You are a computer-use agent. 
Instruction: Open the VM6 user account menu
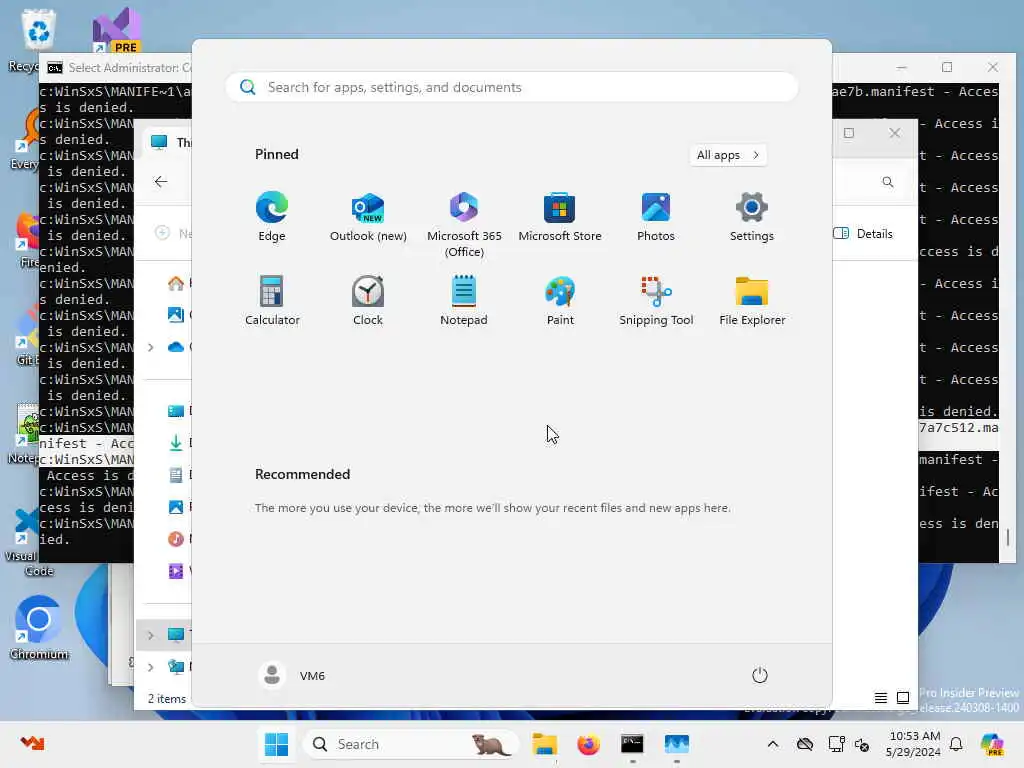coord(293,675)
